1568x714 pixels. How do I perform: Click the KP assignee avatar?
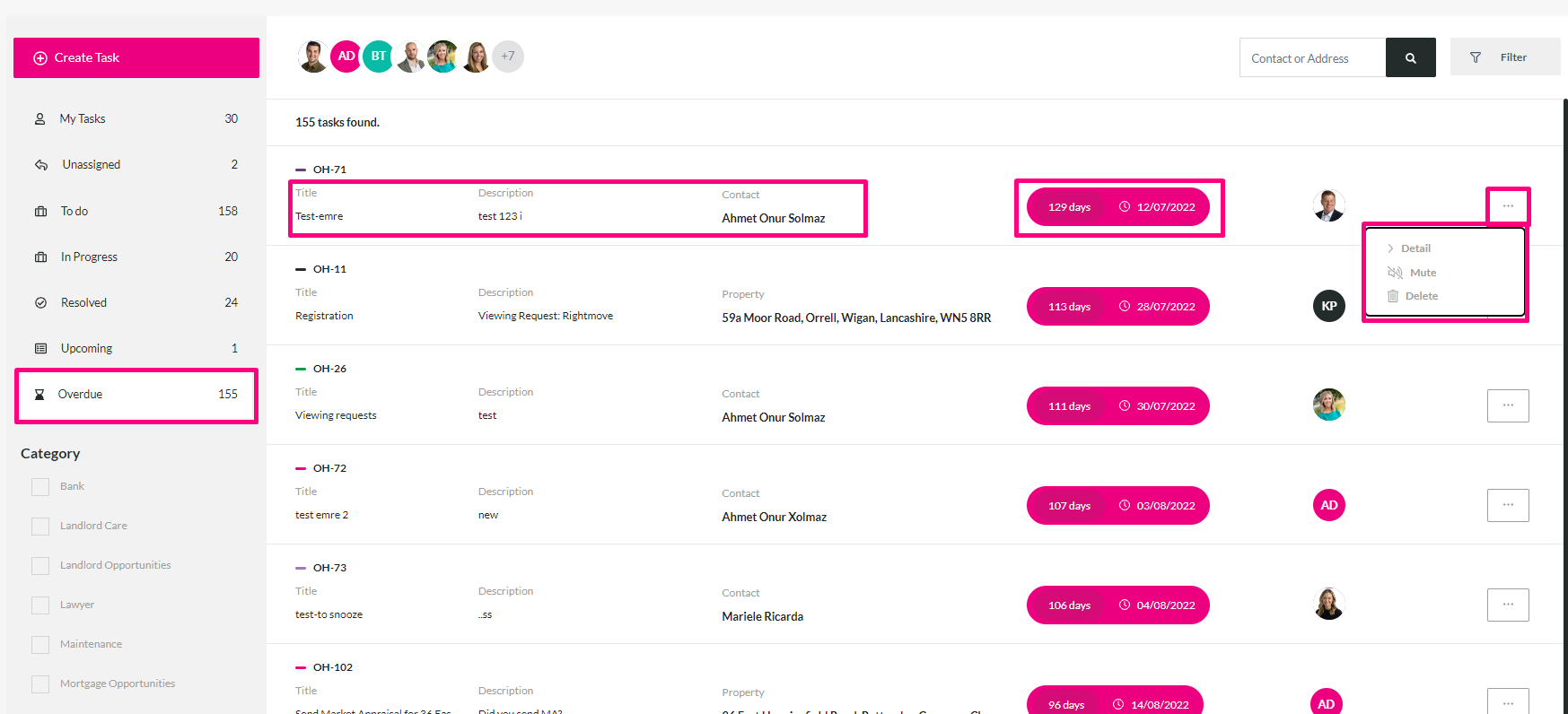(x=1329, y=306)
